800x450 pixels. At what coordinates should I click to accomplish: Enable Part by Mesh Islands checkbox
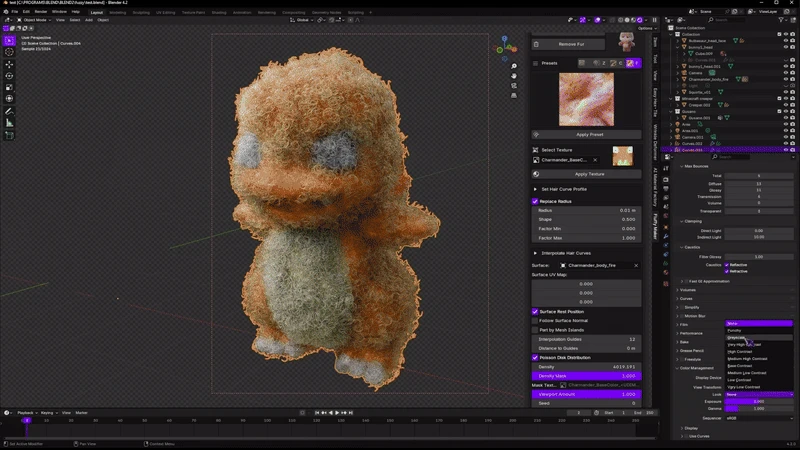(x=535, y=330)
